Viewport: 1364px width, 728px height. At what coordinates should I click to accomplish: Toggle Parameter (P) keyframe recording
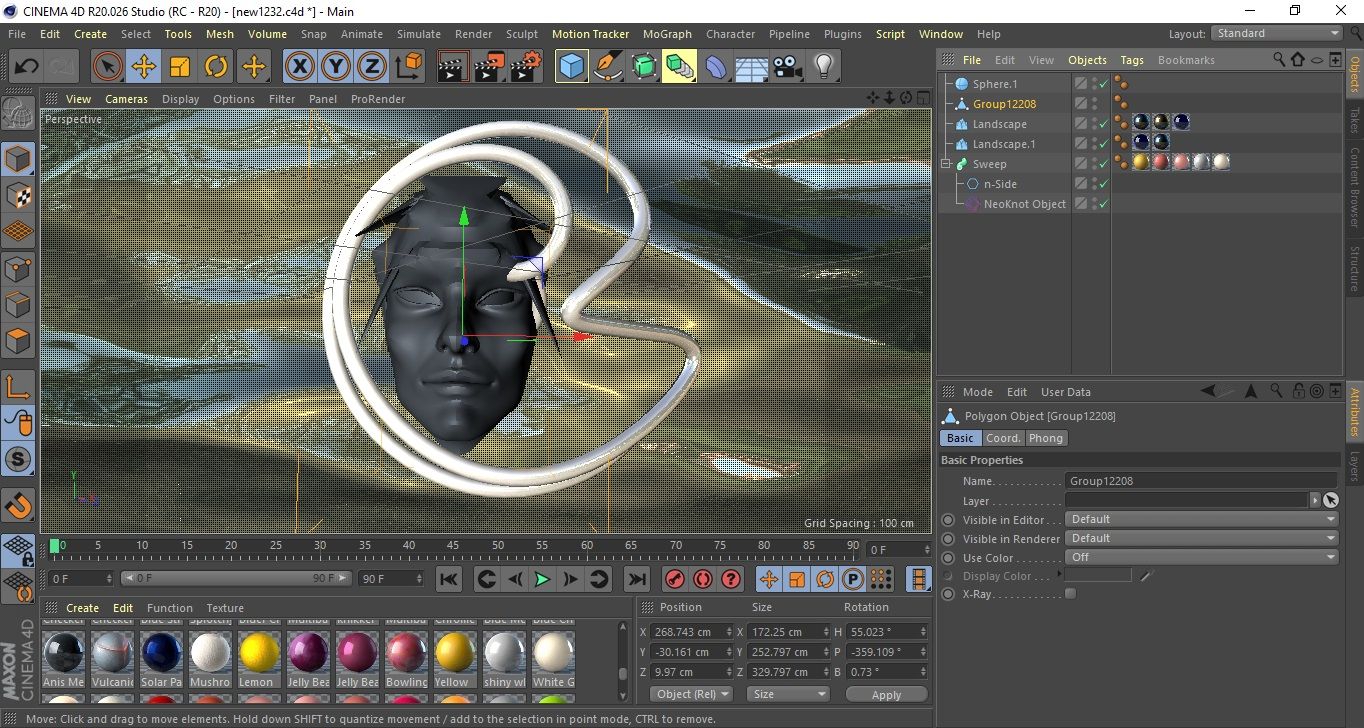pos(853,579)
